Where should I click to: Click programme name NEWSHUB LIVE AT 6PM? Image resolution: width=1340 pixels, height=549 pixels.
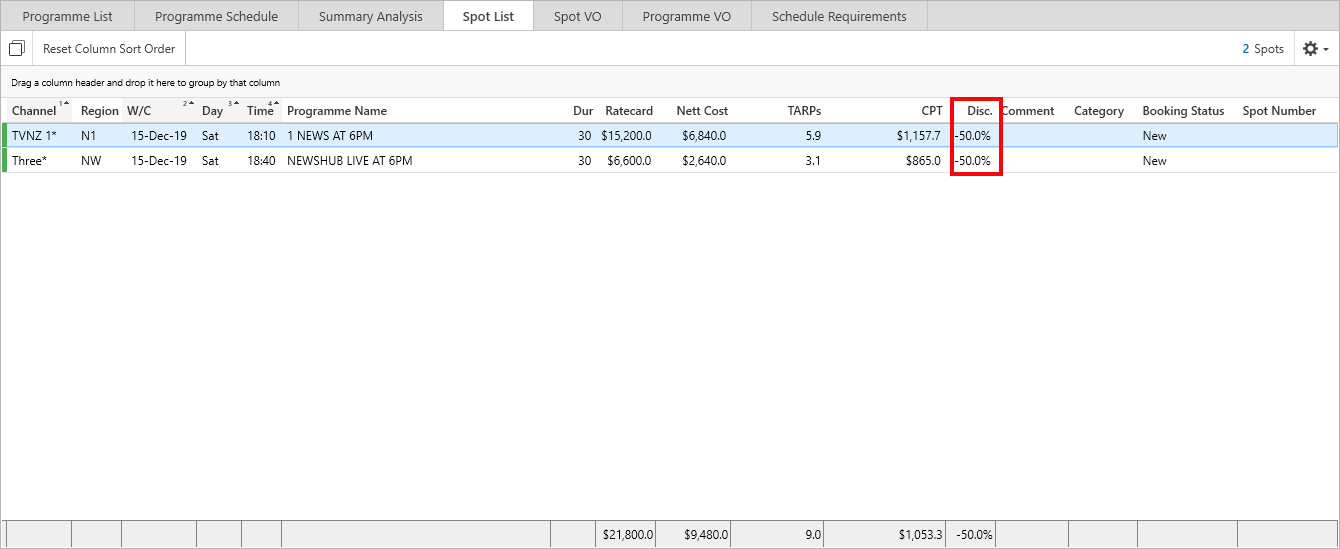[349, 161]
